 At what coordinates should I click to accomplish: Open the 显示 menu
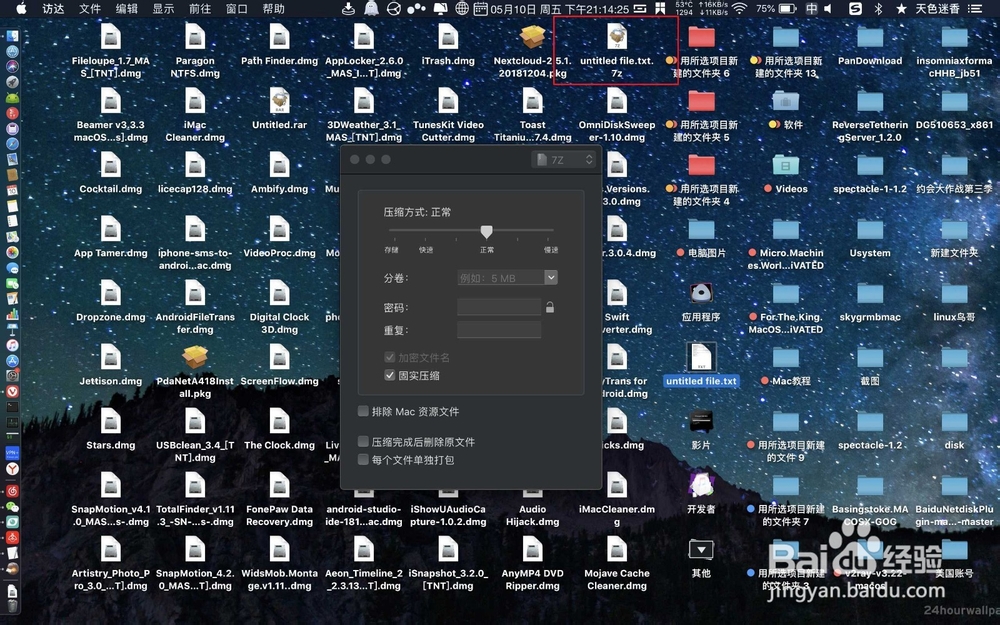coord(163,8)
